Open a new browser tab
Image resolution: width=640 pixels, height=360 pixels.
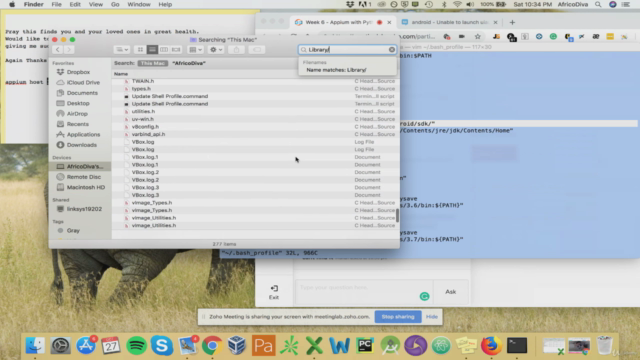pyautogui.click(x=512, y=22)
